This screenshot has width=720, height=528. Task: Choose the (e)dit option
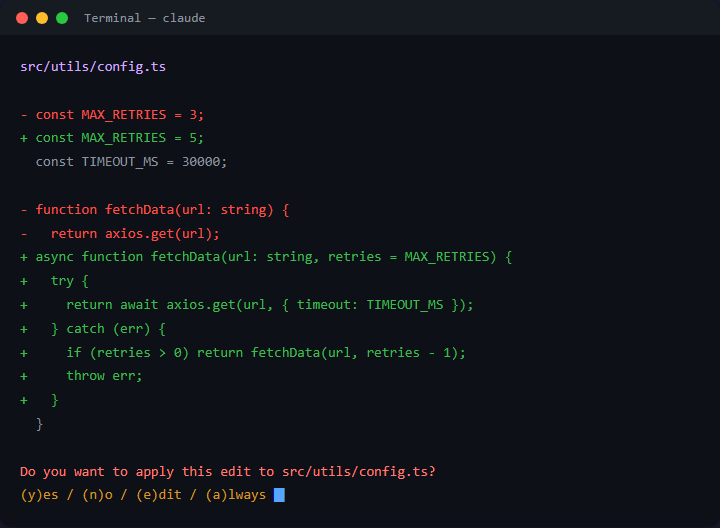click(x=159, y=495)
